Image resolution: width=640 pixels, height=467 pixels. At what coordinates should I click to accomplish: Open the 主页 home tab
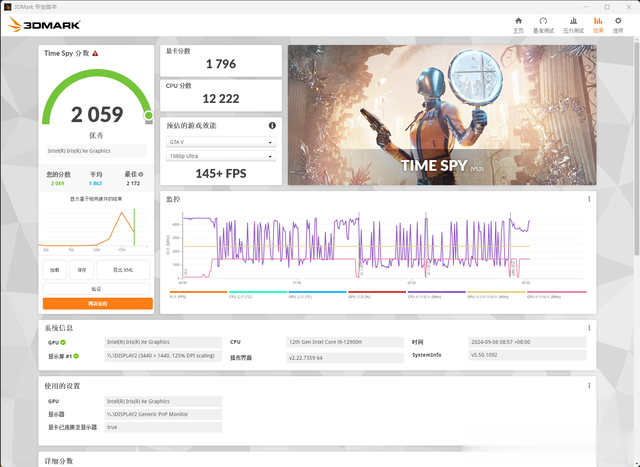[x=518, y=25]
